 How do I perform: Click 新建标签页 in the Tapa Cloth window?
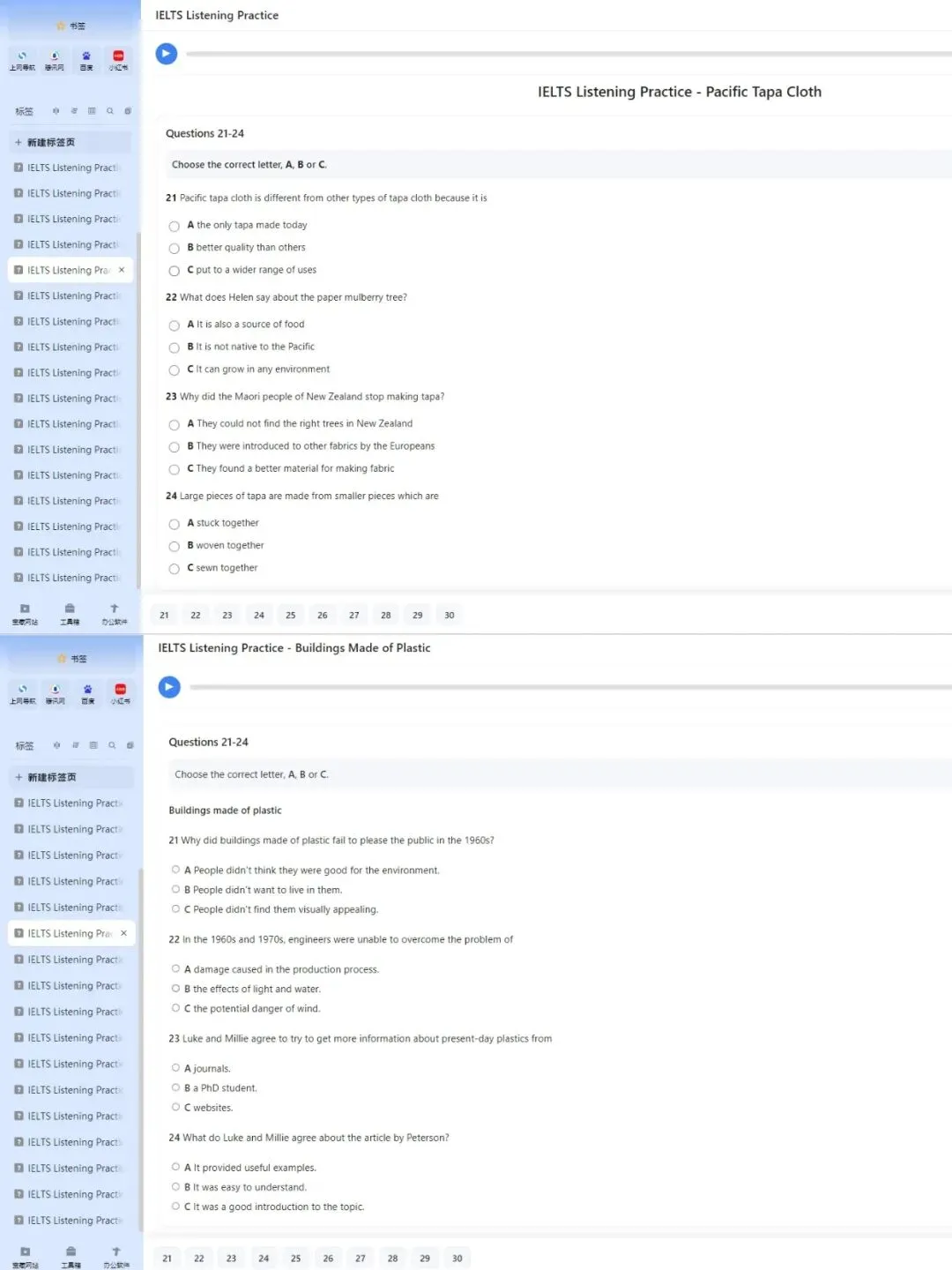[x=70, y=142]
